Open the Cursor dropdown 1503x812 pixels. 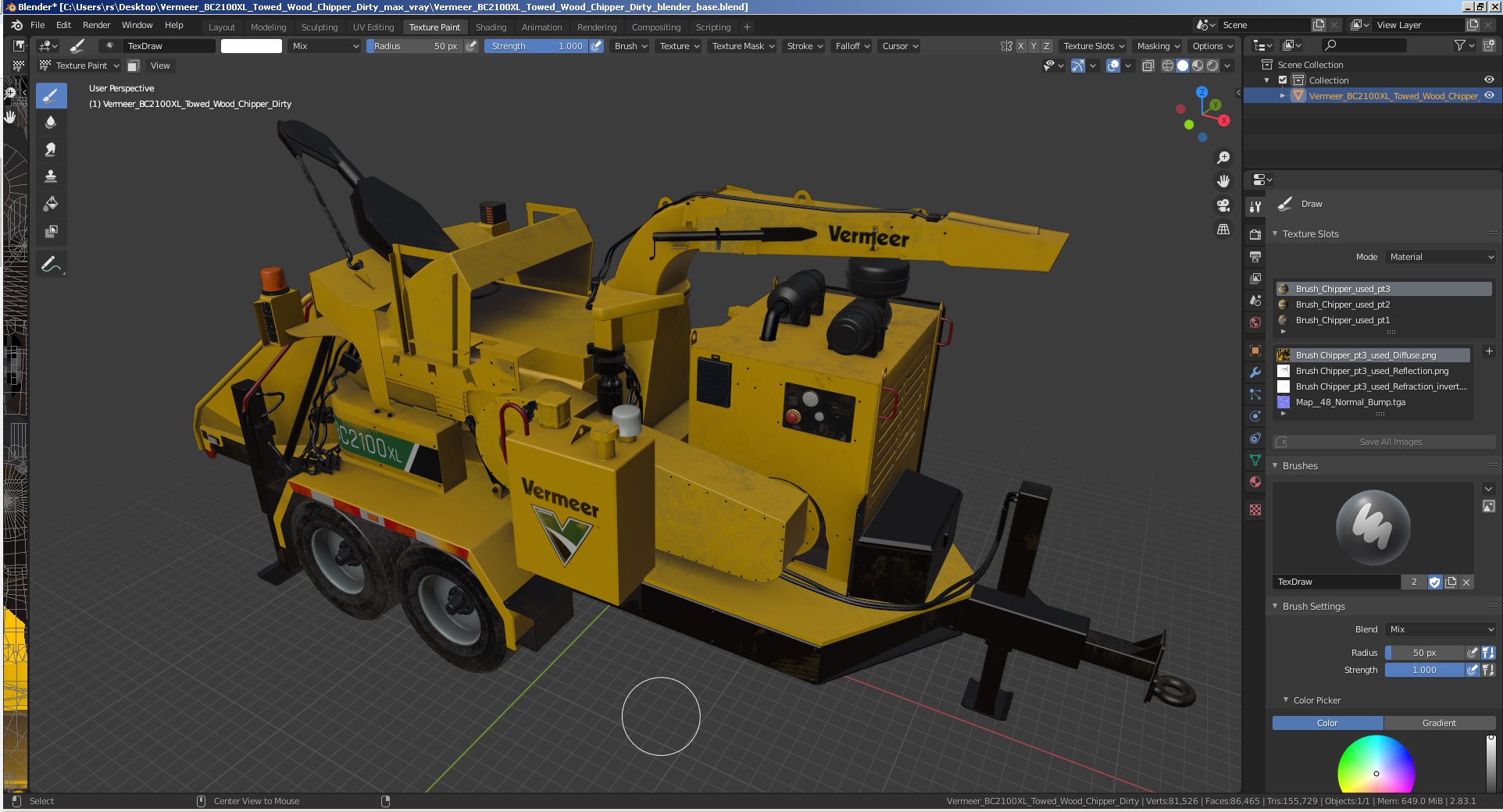(x=900, y=46)
